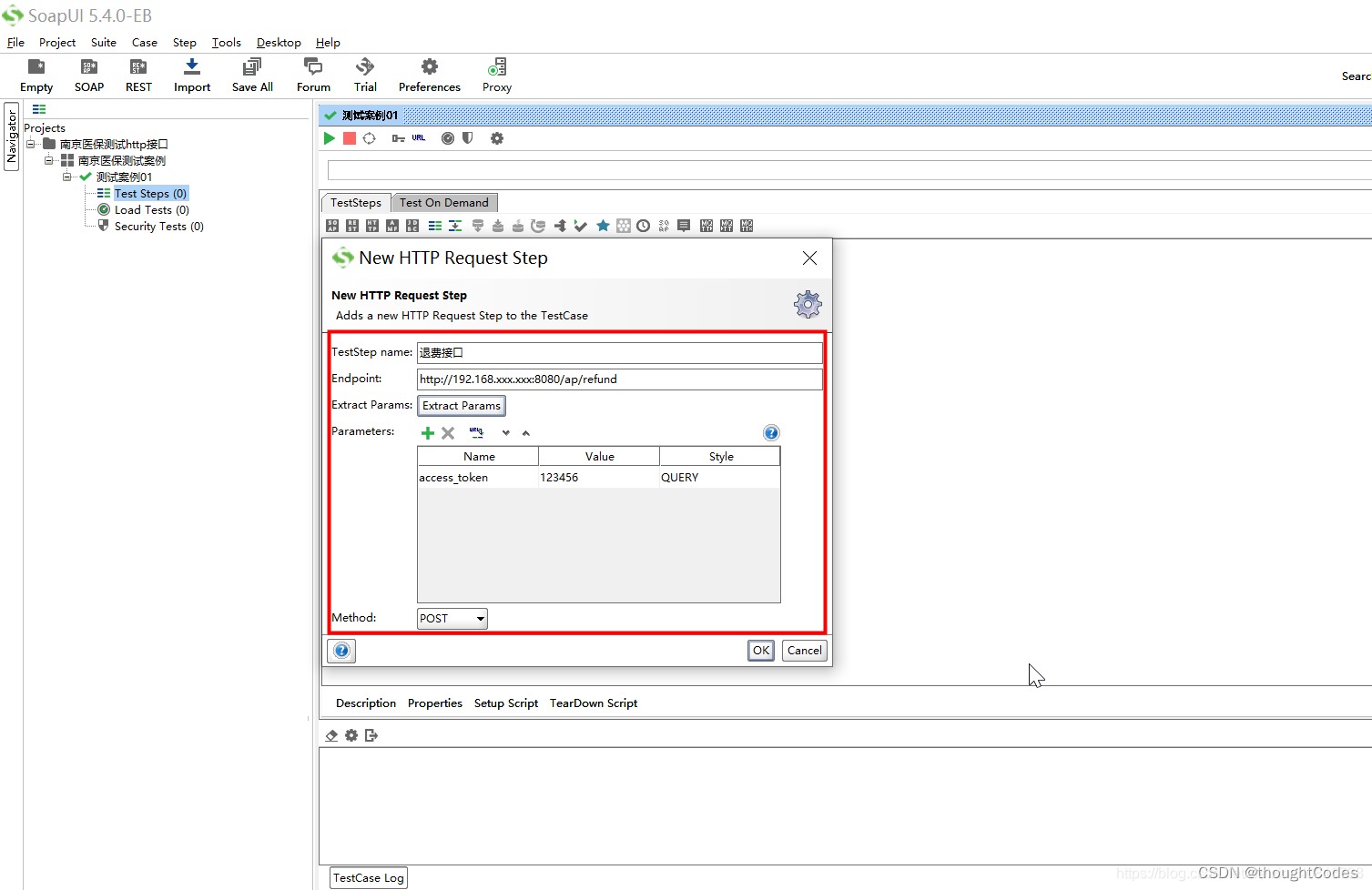Open the Project menu
The image size is (1372, 890).
(x=57, y=43)
